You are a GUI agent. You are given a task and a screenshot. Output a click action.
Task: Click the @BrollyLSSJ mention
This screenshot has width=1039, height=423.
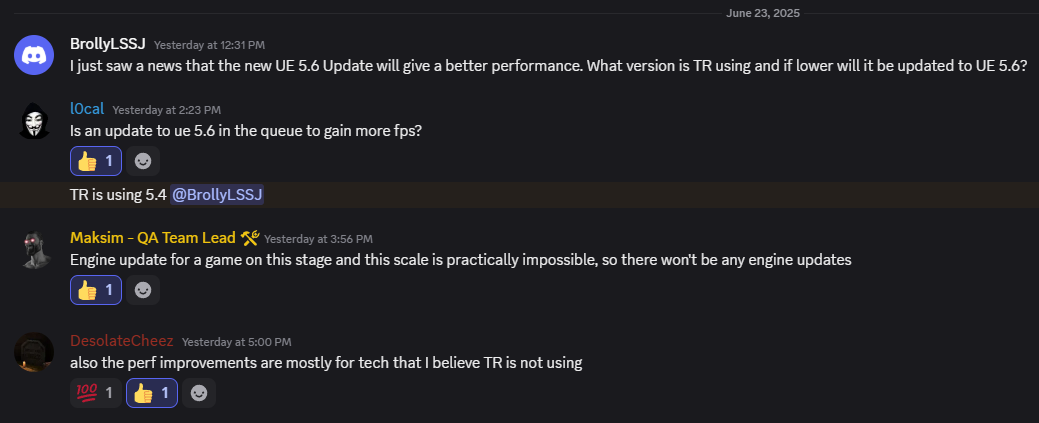click(217, 195)
